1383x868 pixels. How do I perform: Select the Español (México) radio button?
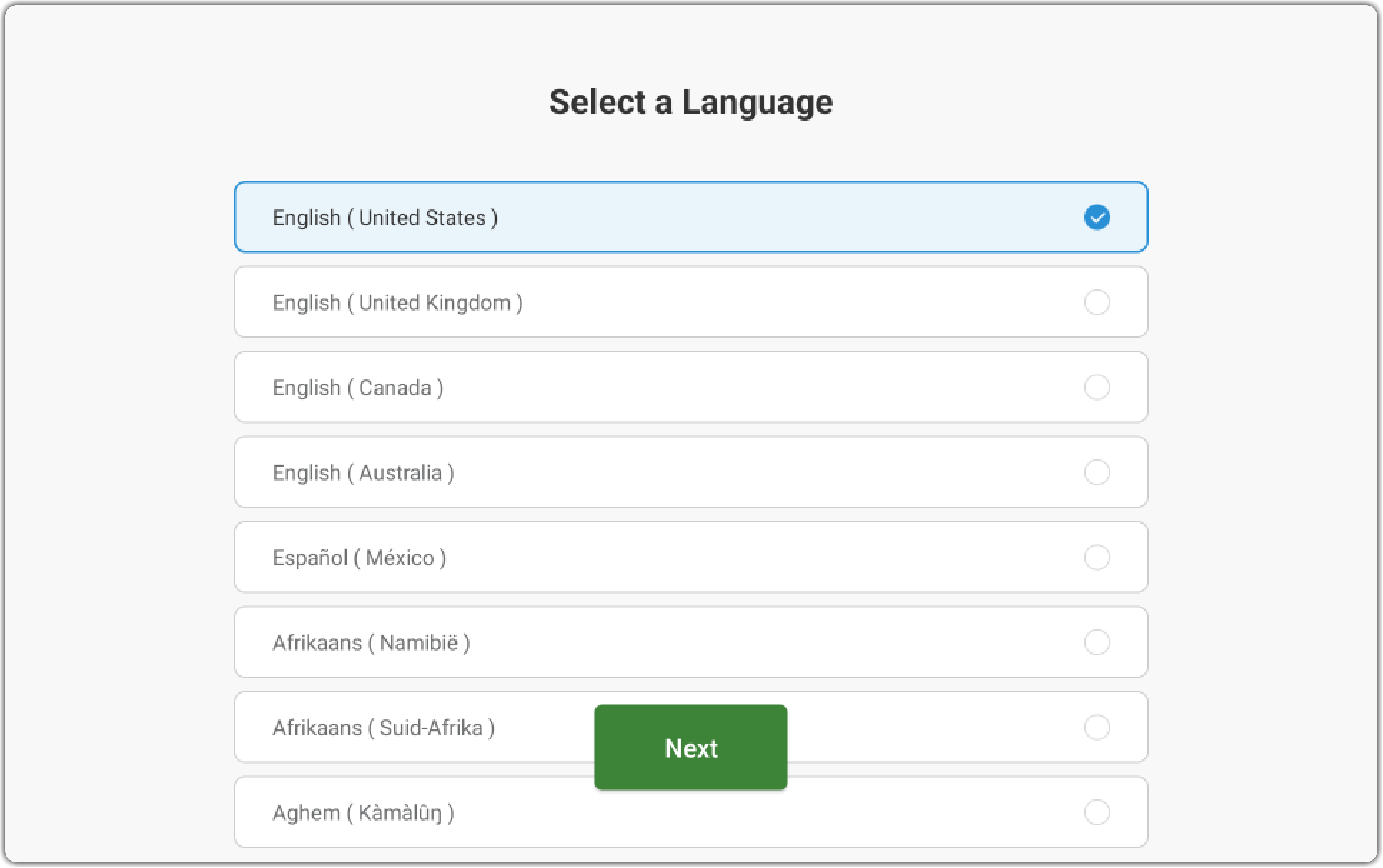(x=1096, y=557)
